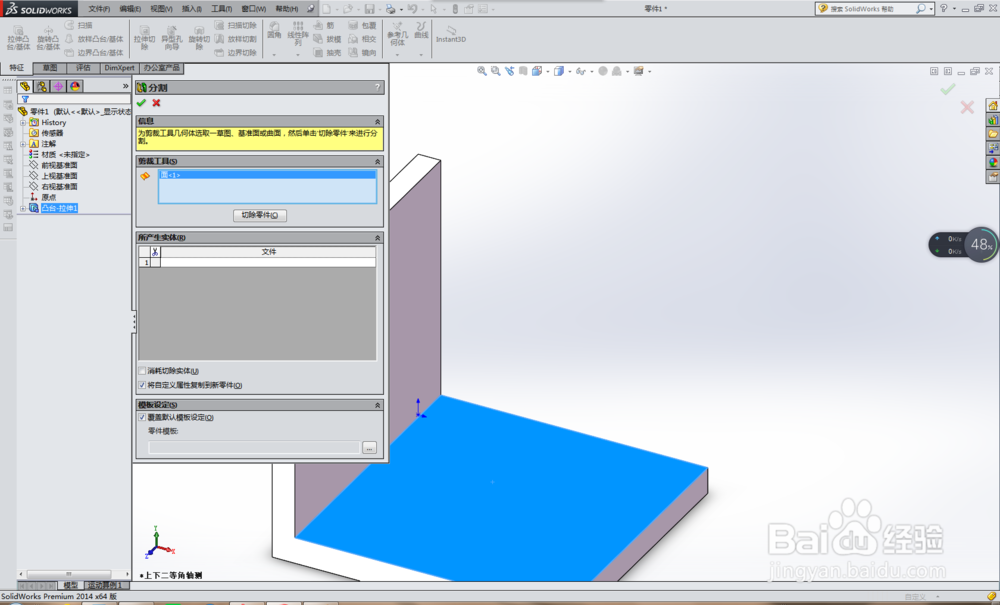Click the Print icon in title toolbar
Image resolution: width=1000 pixels, height=605 pixels.
(x=390, y=9)
